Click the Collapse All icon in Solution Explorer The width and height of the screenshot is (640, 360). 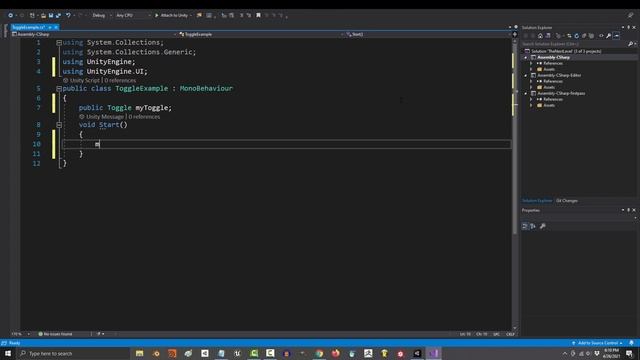[x=584, y=36]
